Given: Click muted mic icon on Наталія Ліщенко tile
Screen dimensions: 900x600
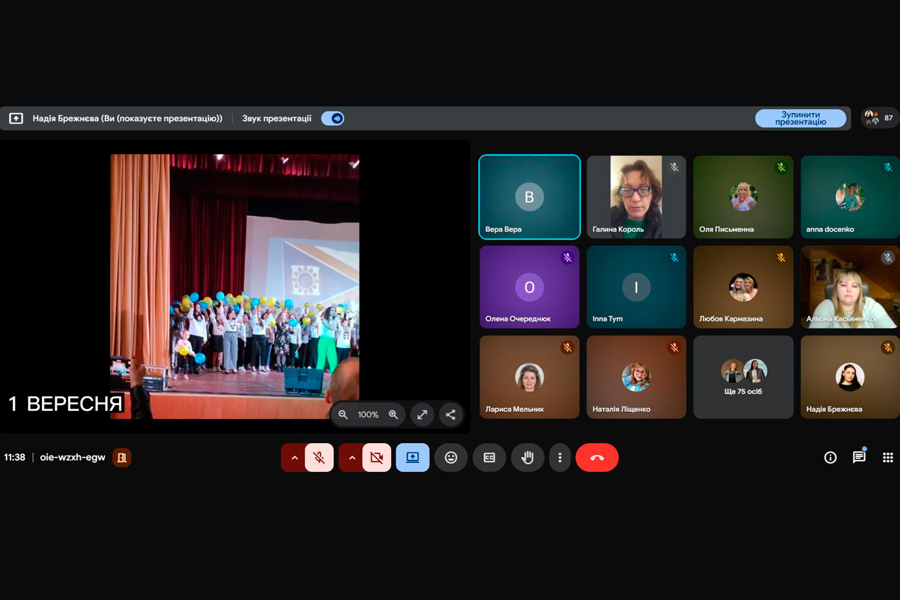Looking at the screenshot, I should [674, 347].
